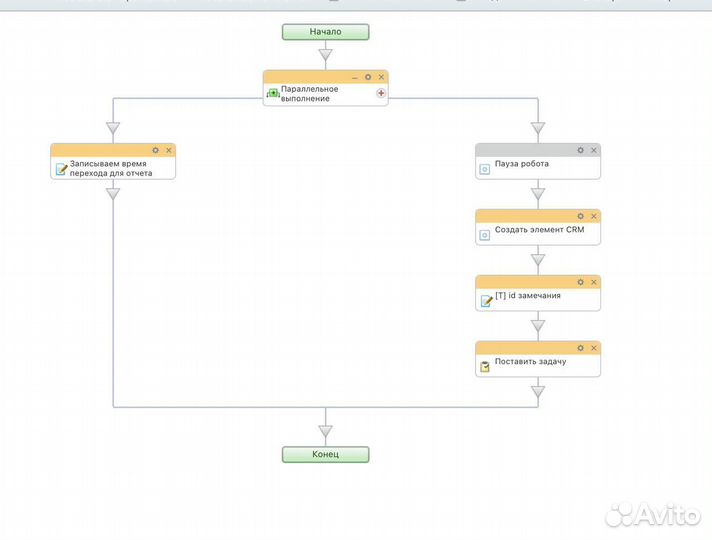
Task: Delete the Параллельное выполнение block
Action: [381, 77]
